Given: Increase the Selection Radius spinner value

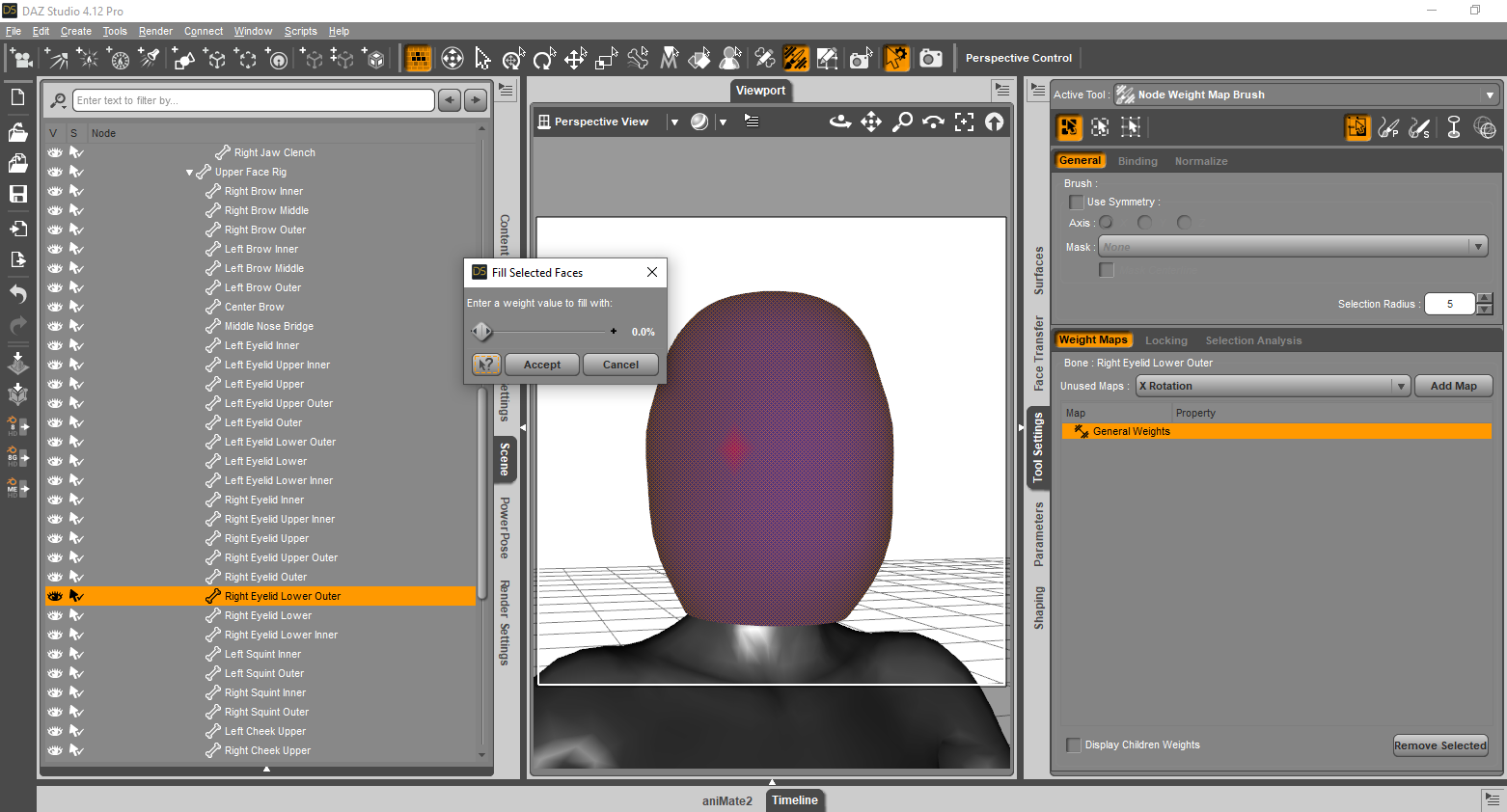Looking at the screenshot, I should (1485, 299).
